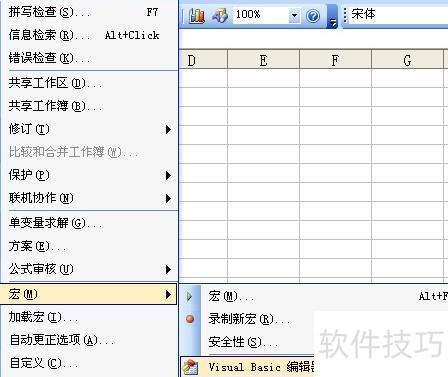Open the Excel Help question-mark icon
The width and height of the screenshot is (448, 377).
click(313, 16)
